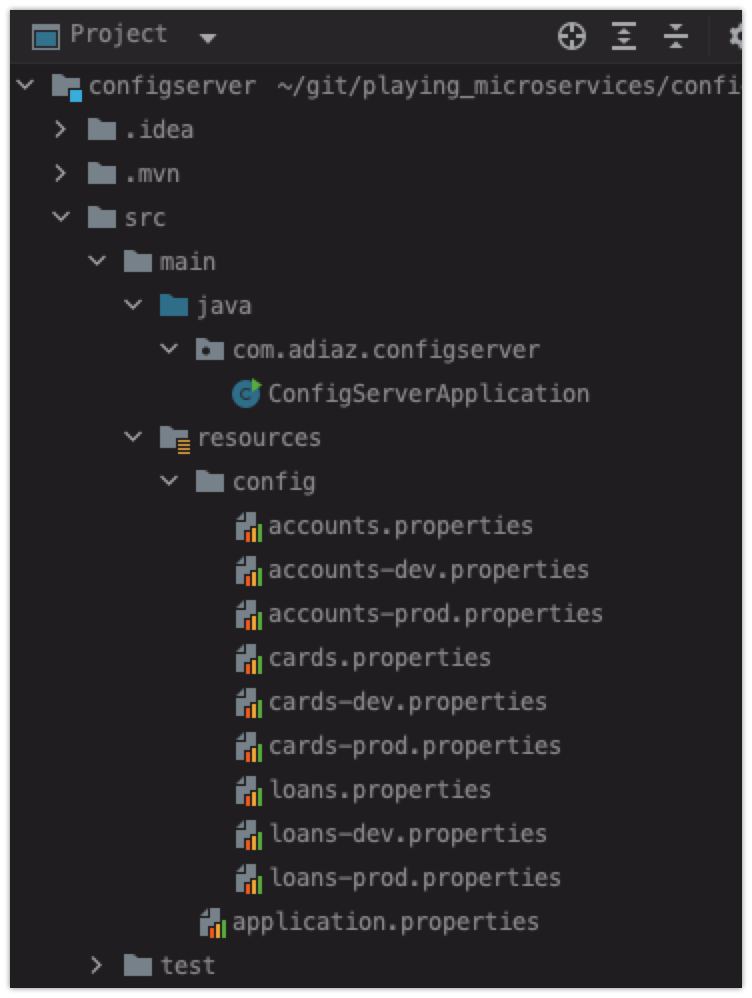Click the Collapse All toolbar icon

tap(676, 36)
